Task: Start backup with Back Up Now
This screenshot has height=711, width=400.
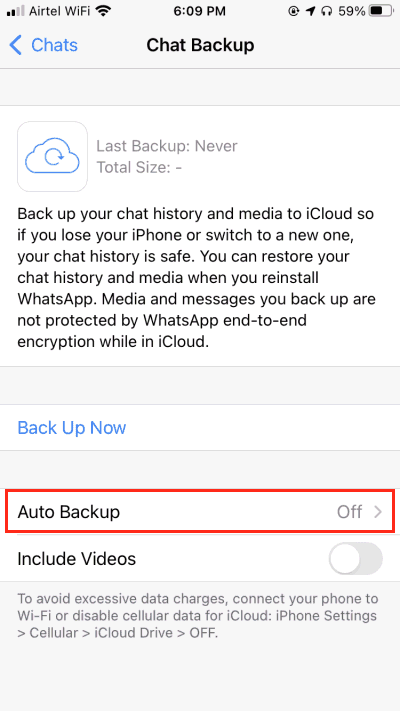Action: coord(72,428)
